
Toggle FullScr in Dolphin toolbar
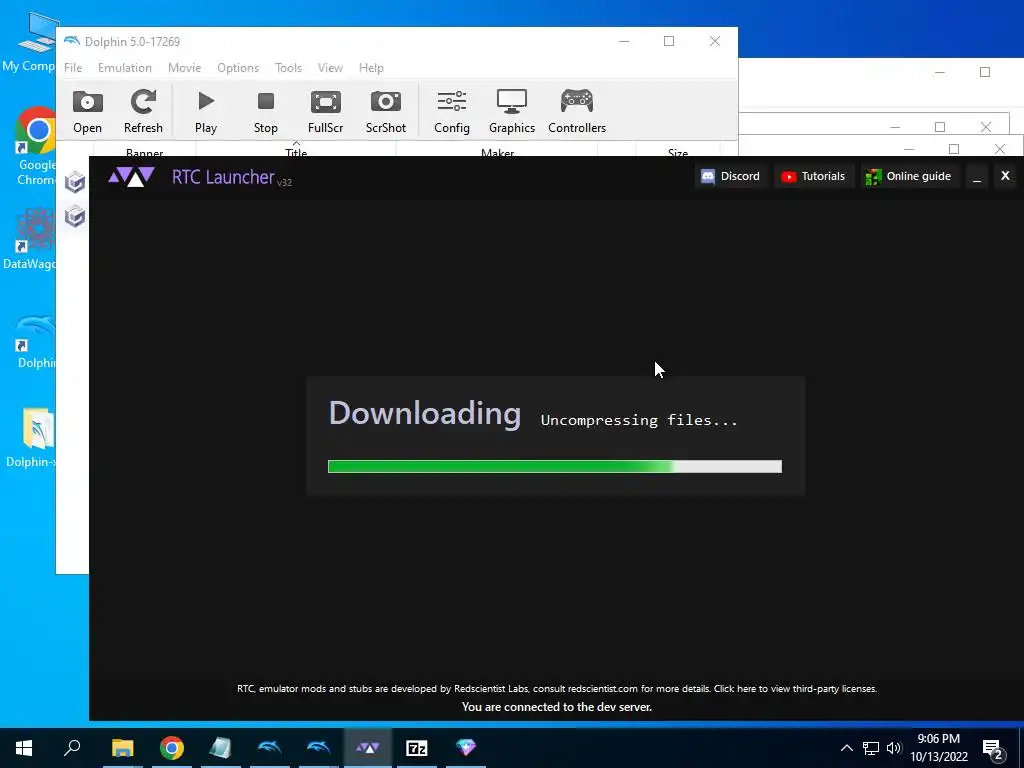325,111
